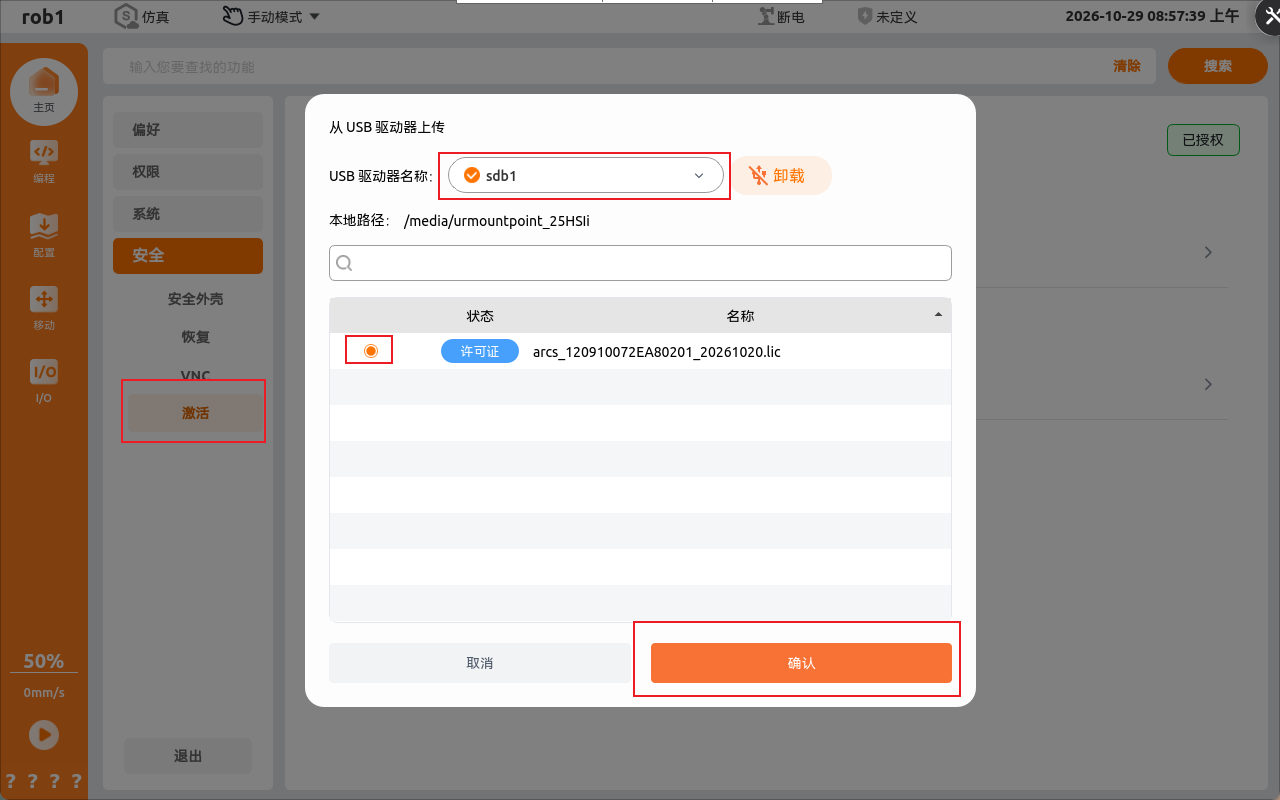
Task: Open the sdb1 USB drive dropdown
Action: click(585, 175)
